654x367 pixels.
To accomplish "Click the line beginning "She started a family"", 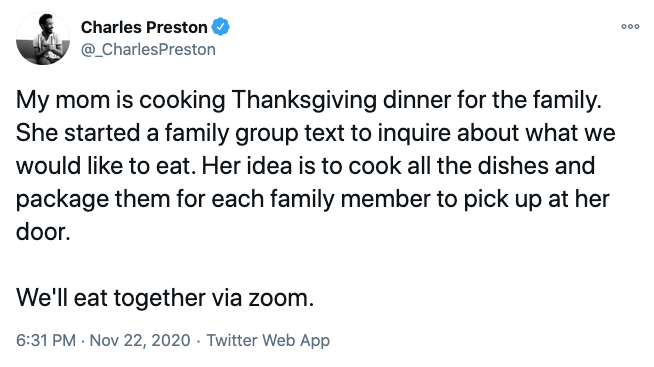I will [x=315, y=133].
